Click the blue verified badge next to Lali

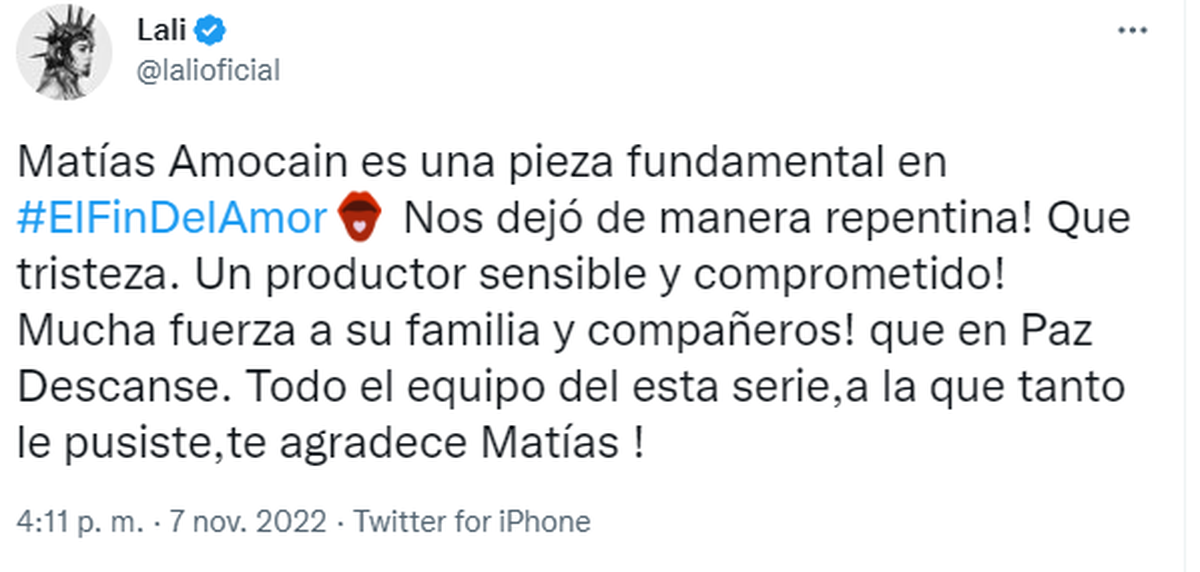point(209,32)
